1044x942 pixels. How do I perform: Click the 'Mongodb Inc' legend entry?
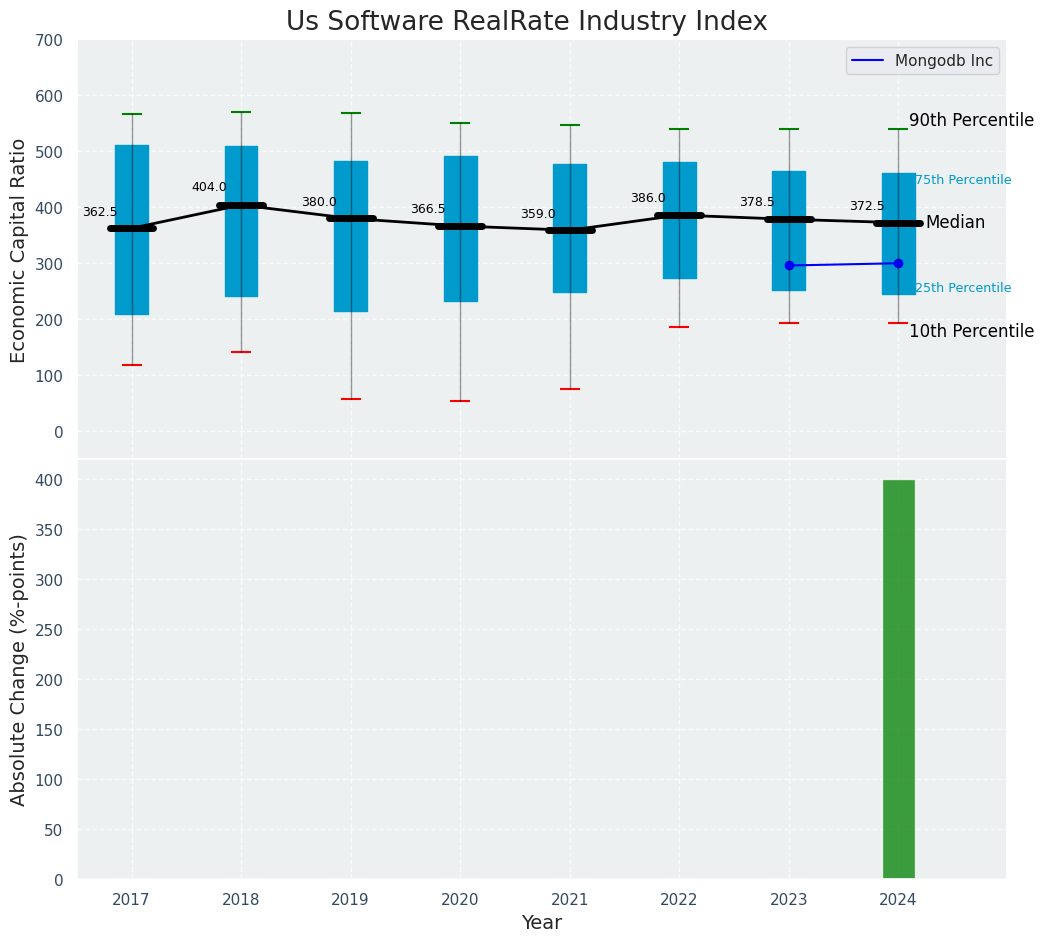coord(922,61)
